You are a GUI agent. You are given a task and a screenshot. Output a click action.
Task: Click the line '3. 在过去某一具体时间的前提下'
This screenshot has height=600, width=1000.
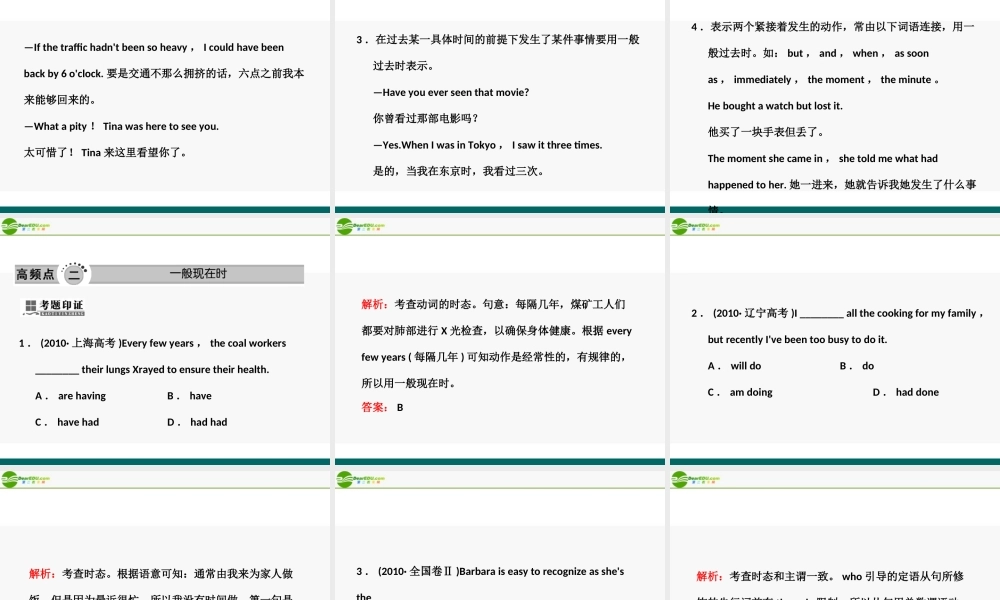click(498, 40)
